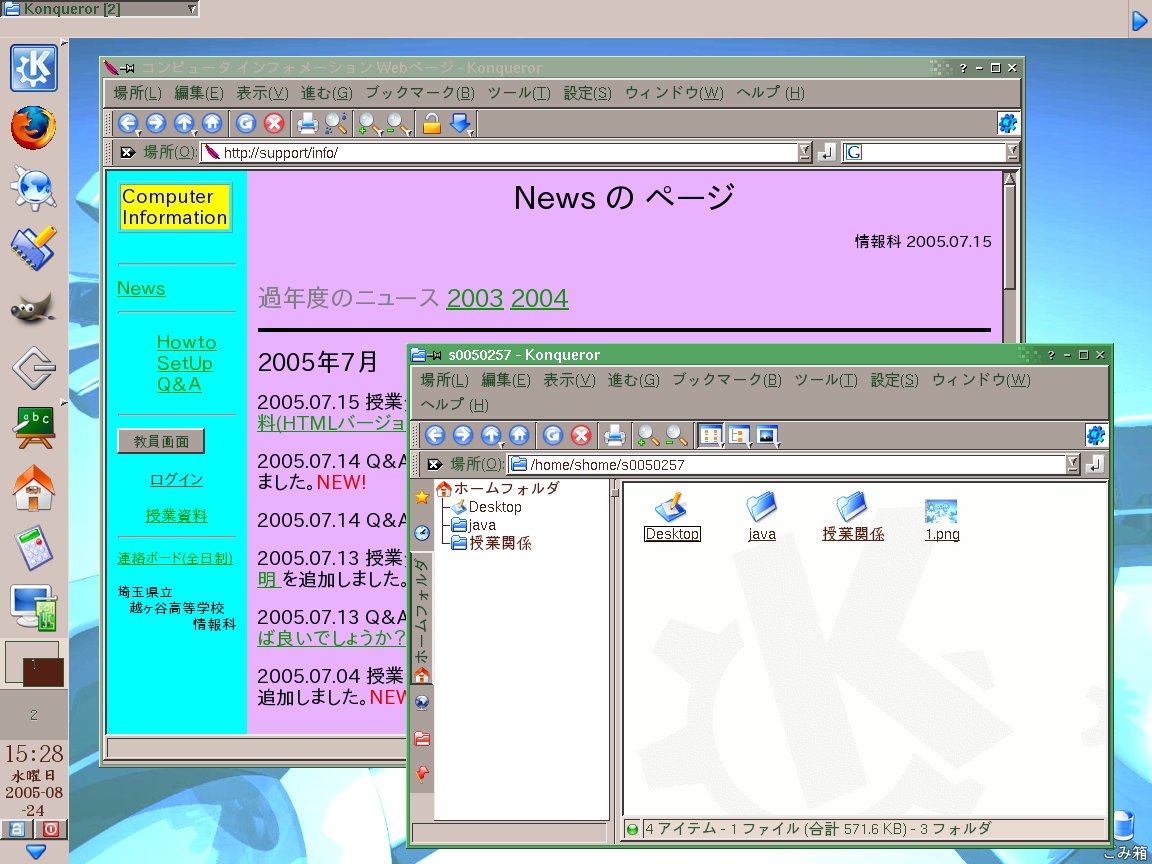
Task: Launch Firefox from the left panel
Action: coord(33,128)
